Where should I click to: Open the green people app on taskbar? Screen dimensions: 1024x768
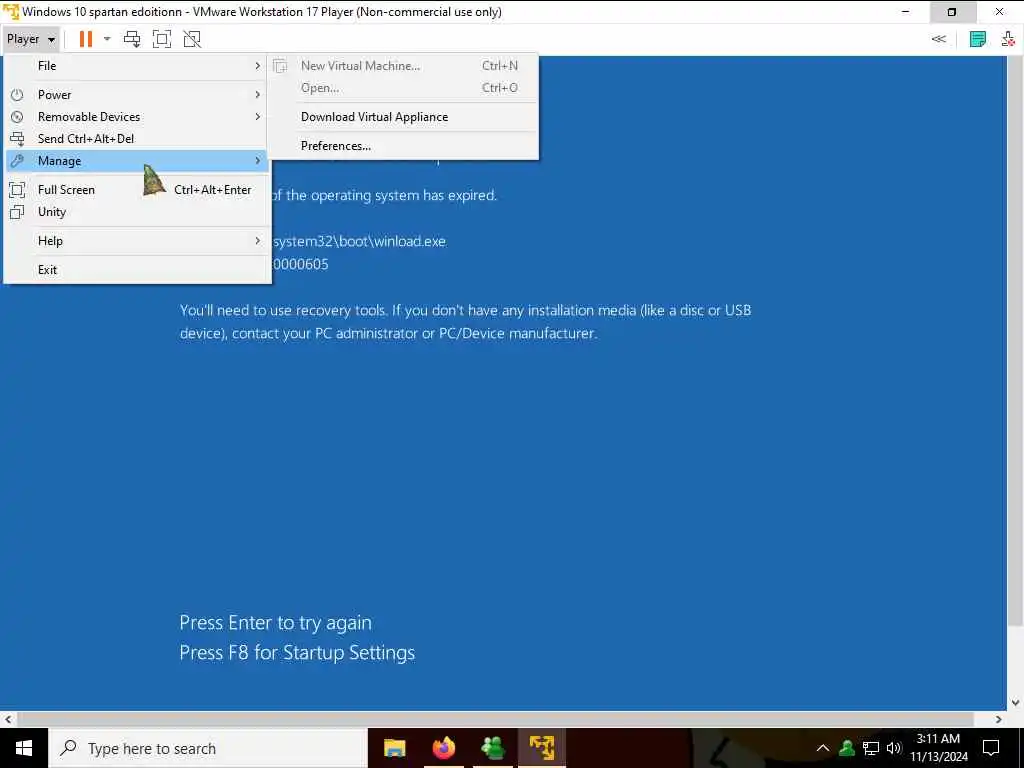[x=492, y=748]
